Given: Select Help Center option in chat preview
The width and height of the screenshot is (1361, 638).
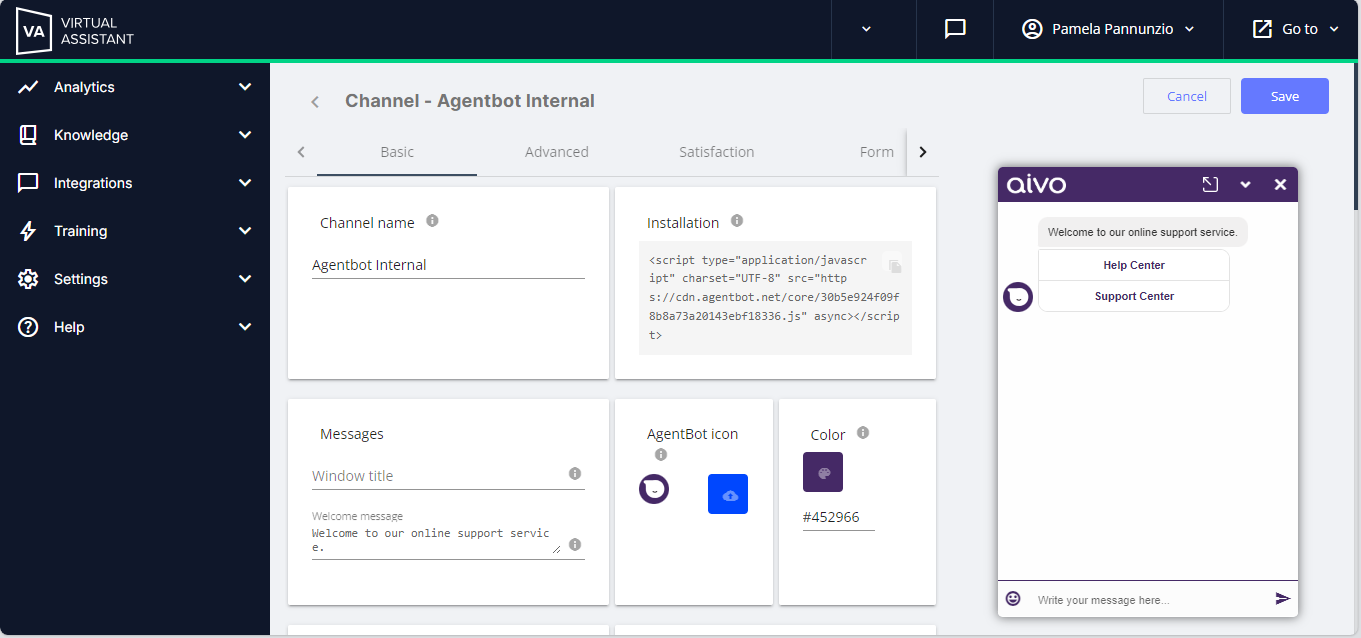Looking at the screenshot, I should tap(1133, 265).
